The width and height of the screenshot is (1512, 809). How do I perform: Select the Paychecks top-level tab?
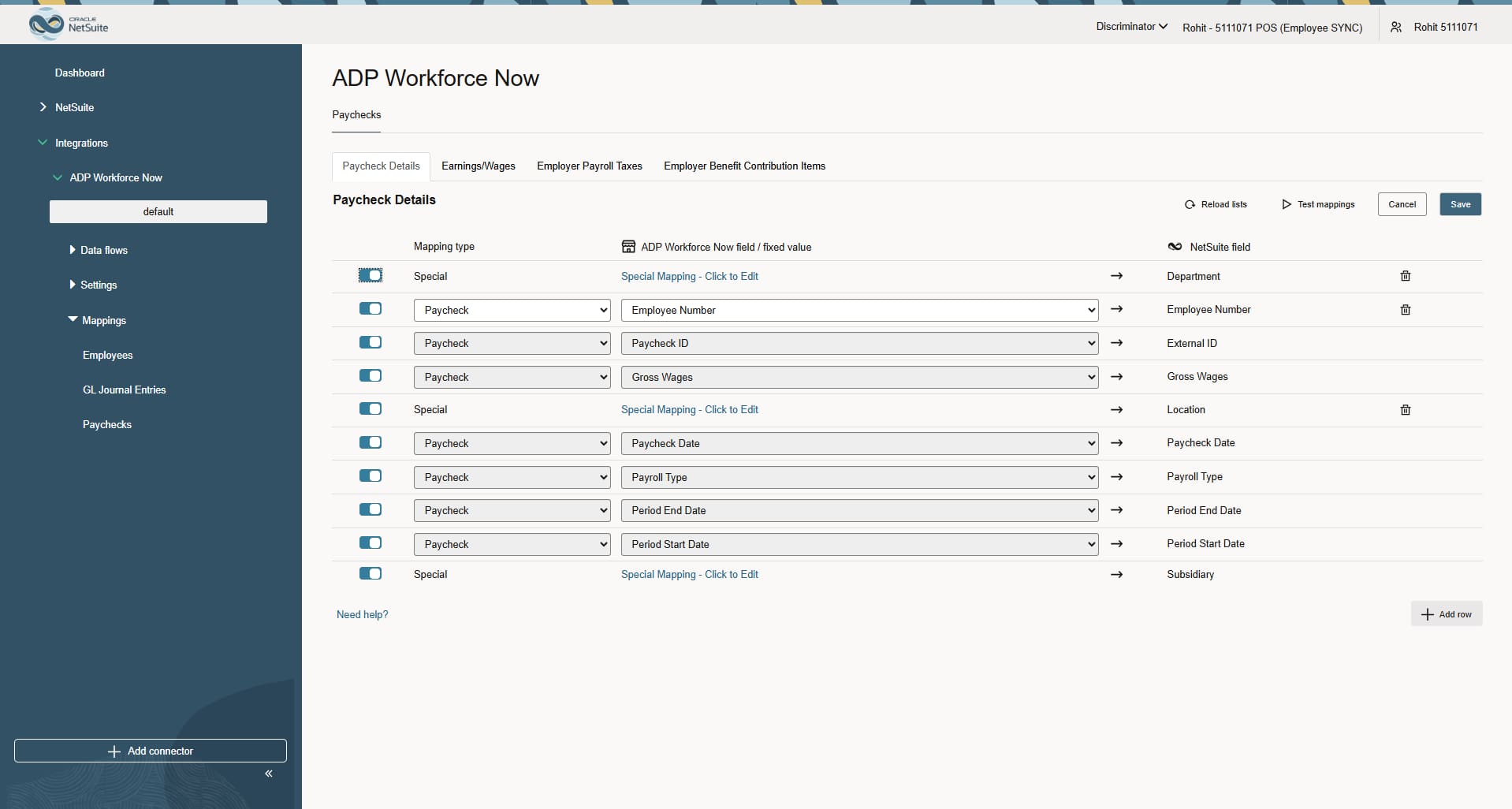[x=356, y=115]
